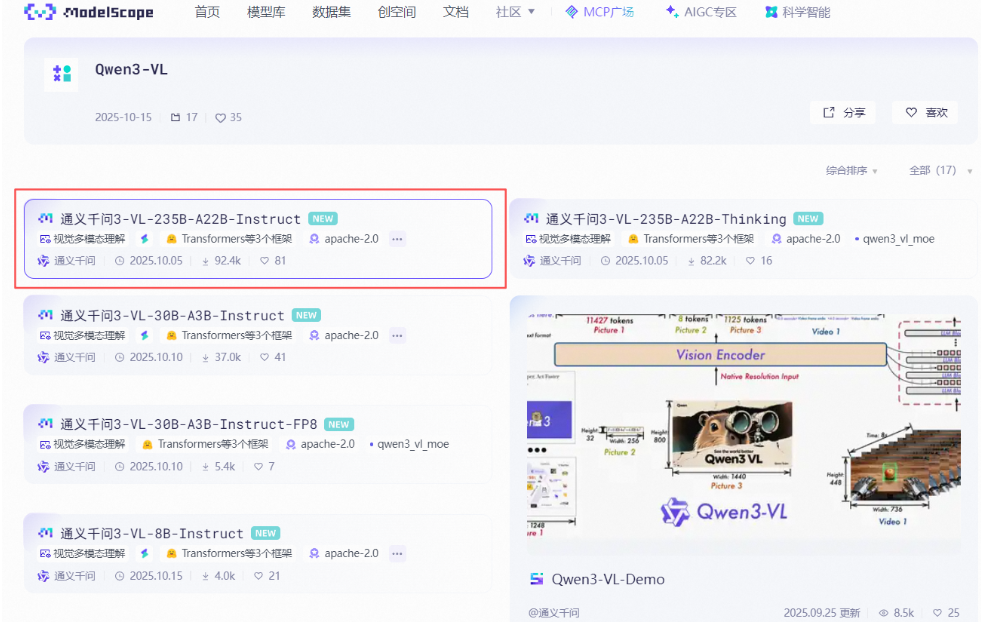Click lightning icon on 30B-A3B-Instruct card
The width and height of the screenshot is (981, 625).
tap(145, 335)
